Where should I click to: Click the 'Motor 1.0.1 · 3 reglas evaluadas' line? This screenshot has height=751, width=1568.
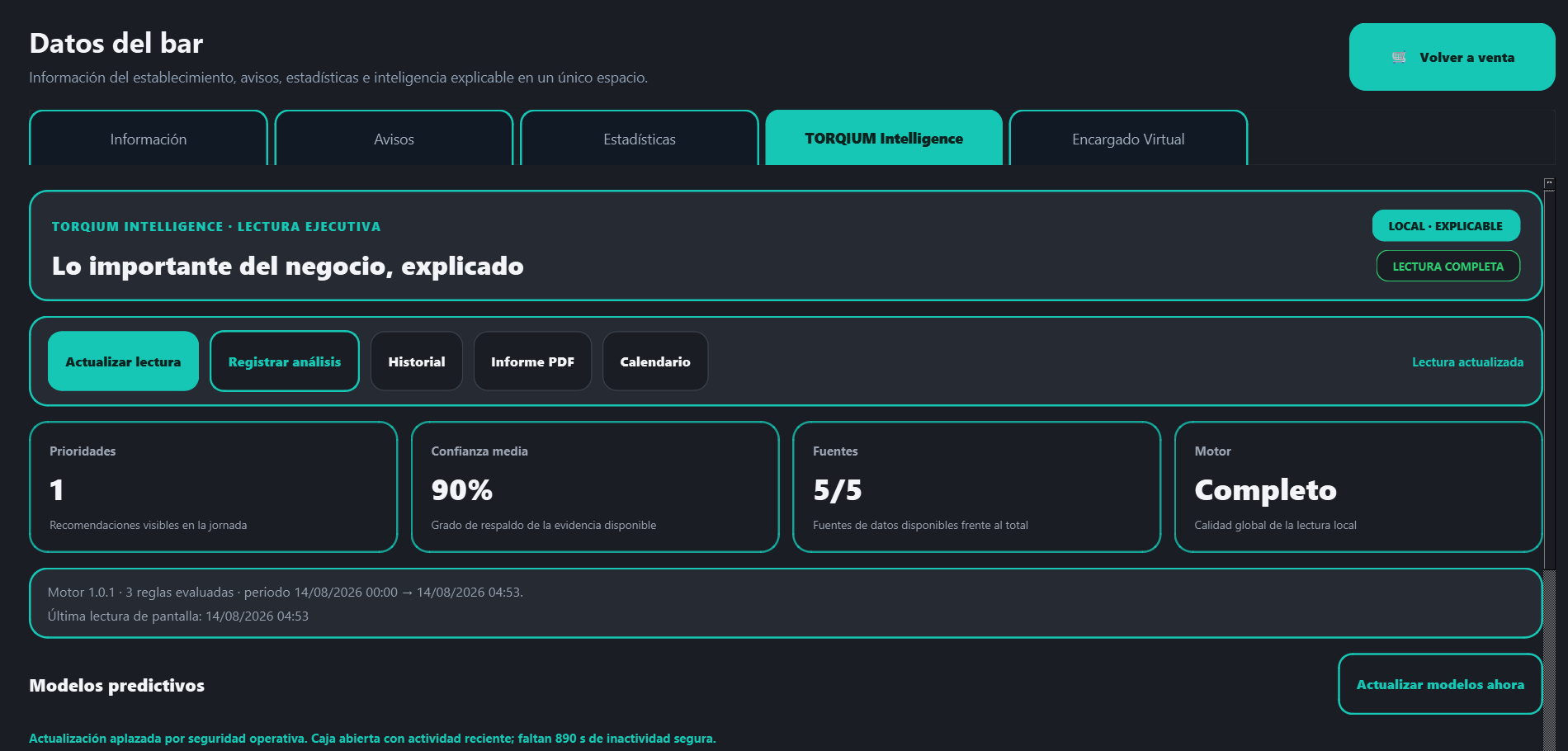point(285,592)
